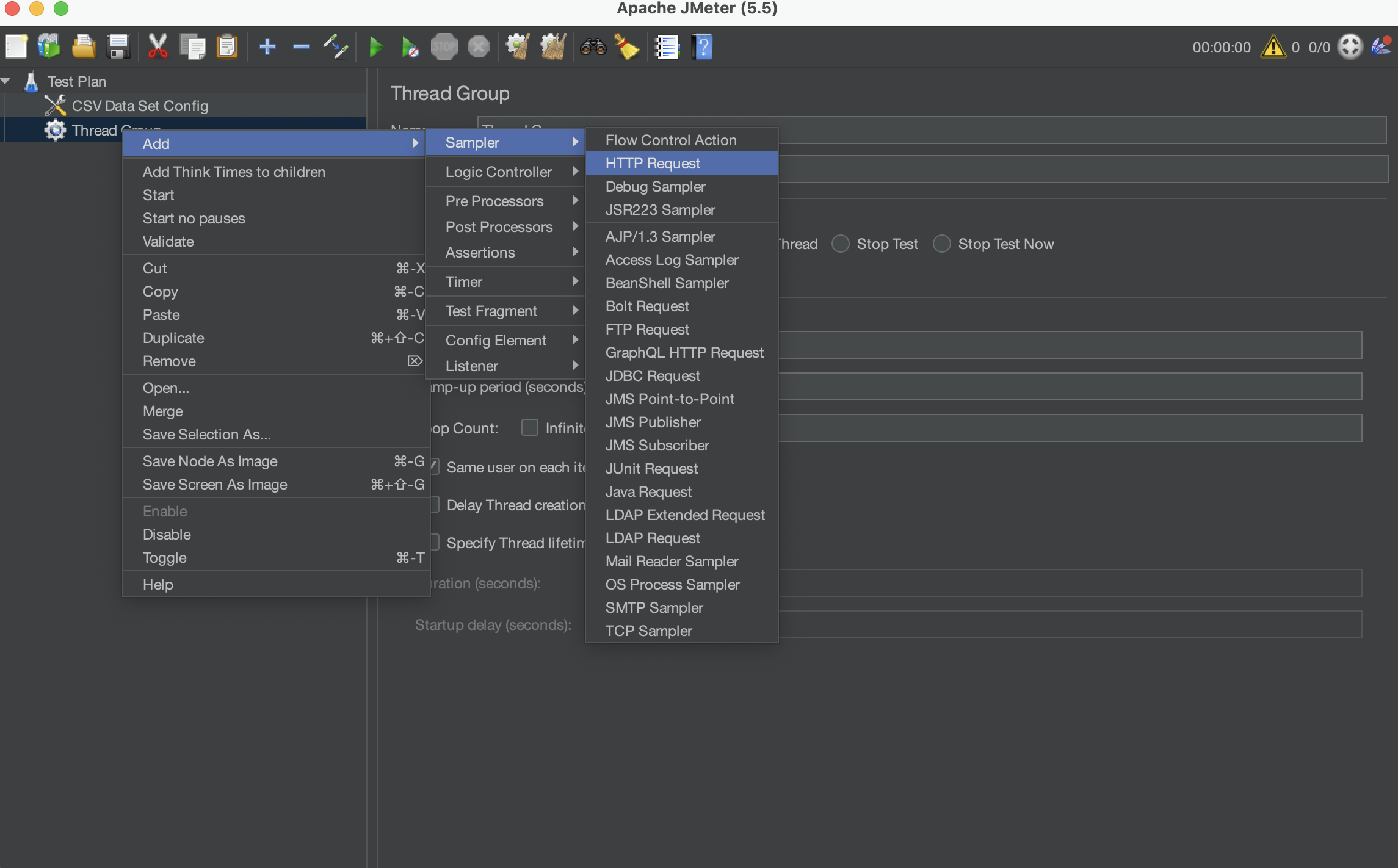Choose OS Process Sampler entry
Image resolution: width=1398 pixels, height=868 pixels.
[x=682, y=584]
